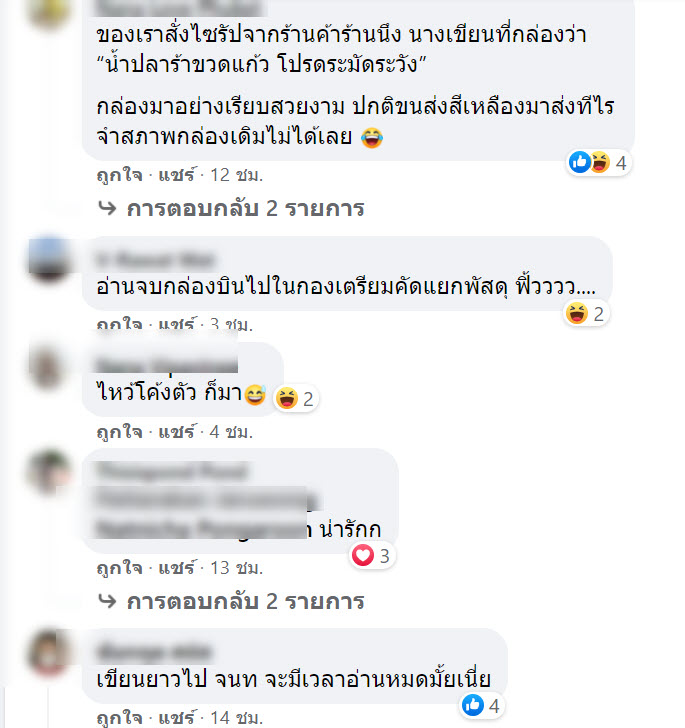
Task: Like the comment posted 12 ชม. ago
Action: coord(119,175)
